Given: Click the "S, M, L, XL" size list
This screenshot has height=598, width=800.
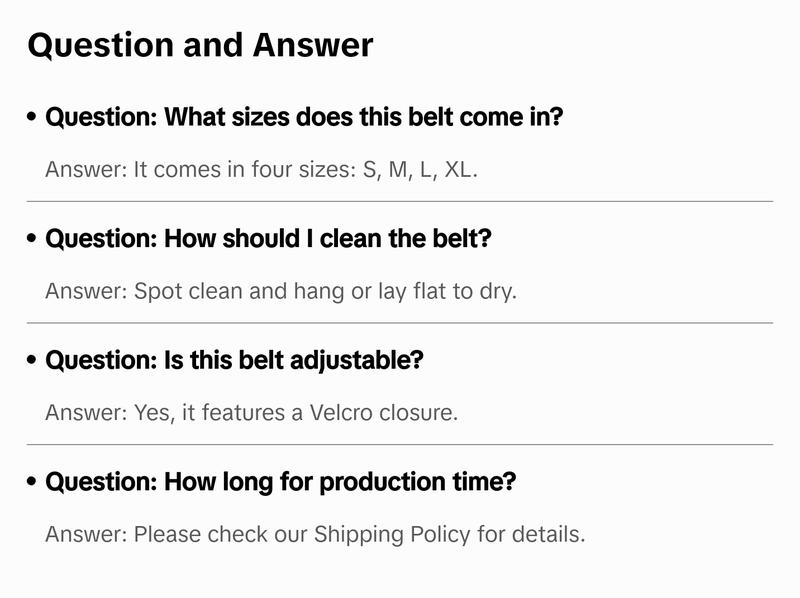Looking at the screenshot, I should click(420, 169).
